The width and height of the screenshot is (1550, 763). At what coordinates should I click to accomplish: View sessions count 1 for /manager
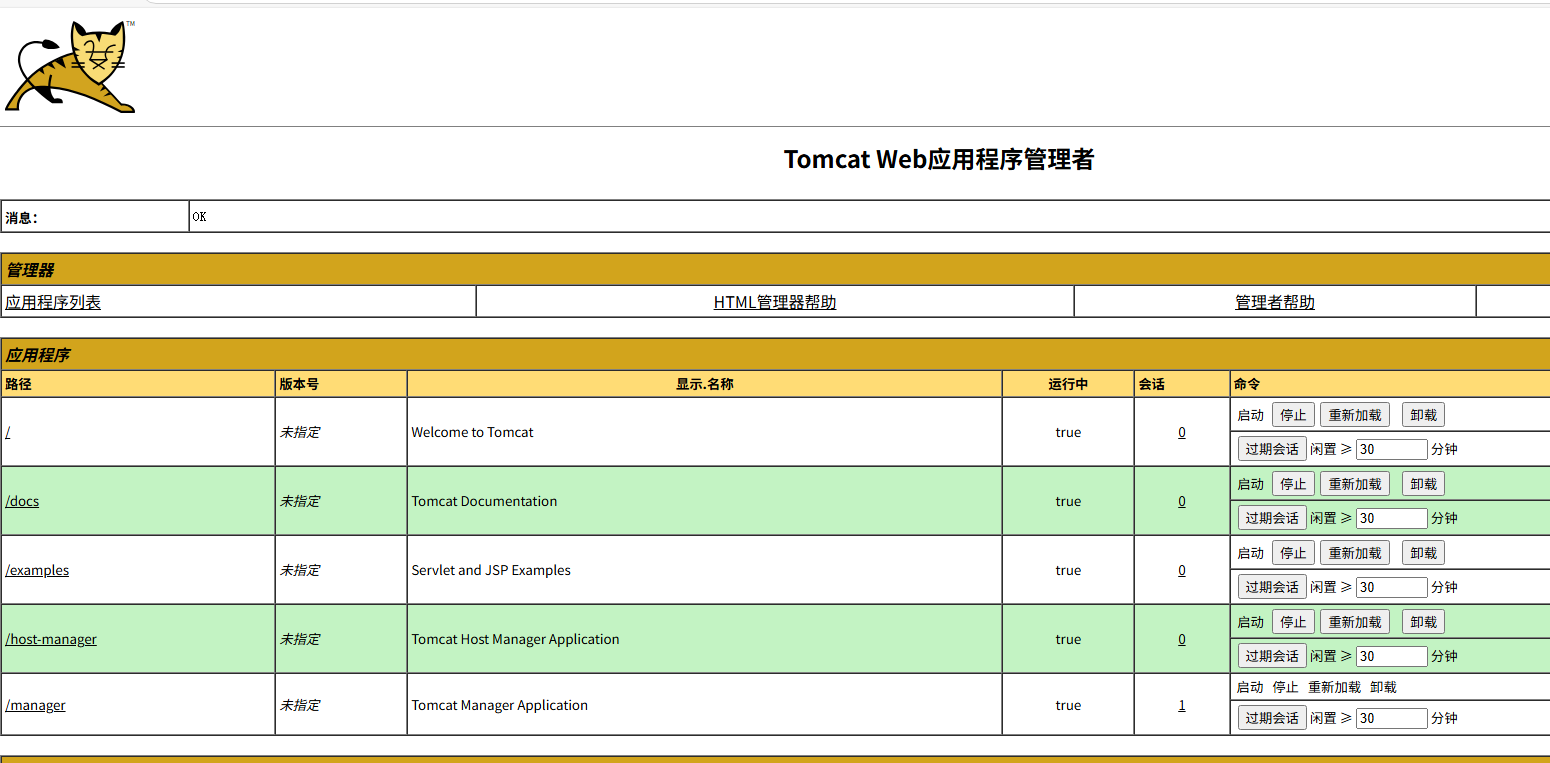[x=1182, y=705]
